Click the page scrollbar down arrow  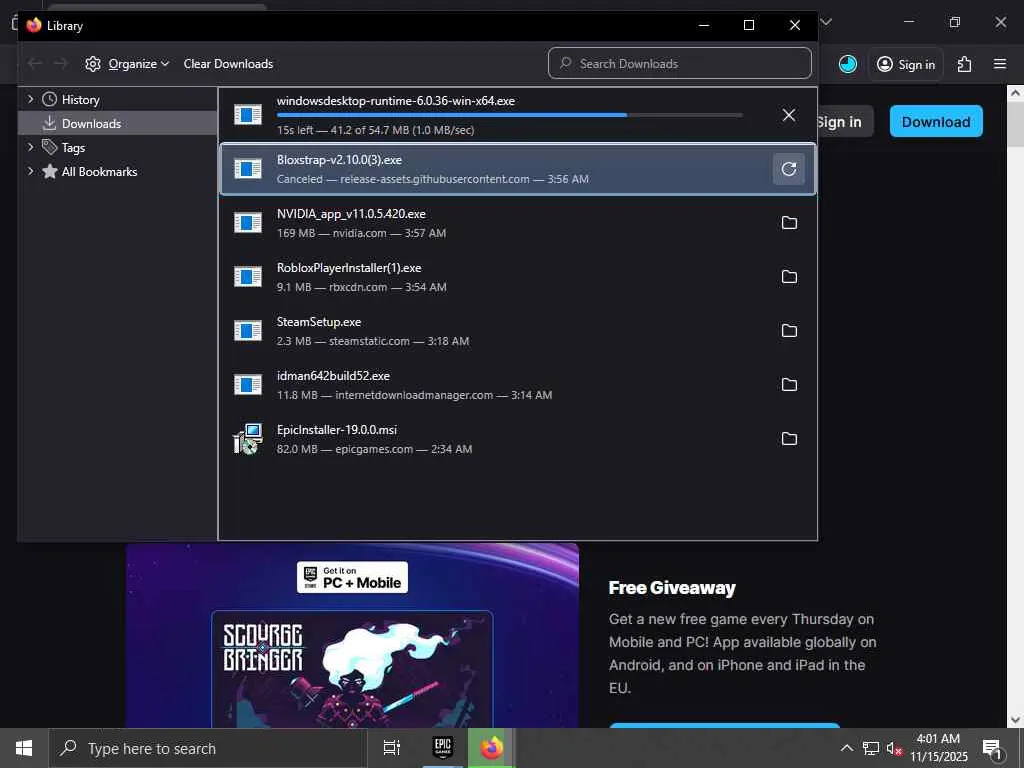pos(1015,720)
